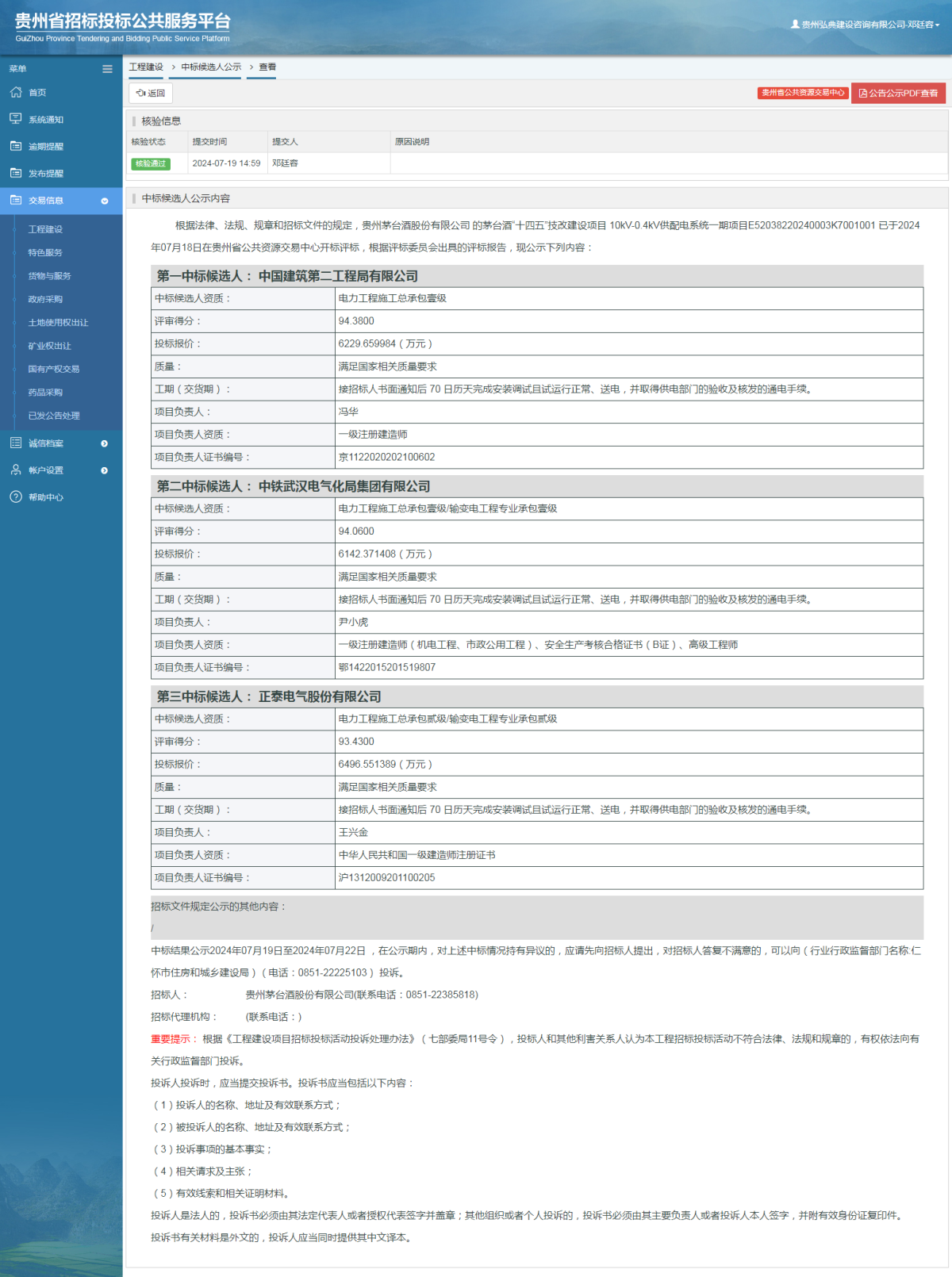
Task: Click the 中标候选人公示内容 section heading
Action: pos(186,198)
